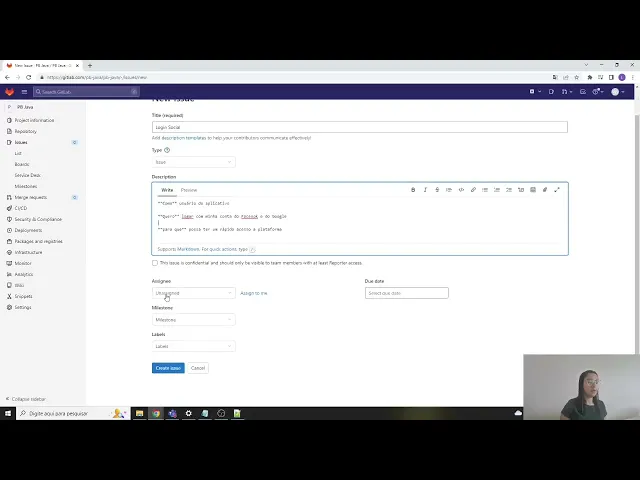The height and width of the screenshot is (480, 640).
Task: Expand the help dropdown in navbar
Action: tap(598, 92)
